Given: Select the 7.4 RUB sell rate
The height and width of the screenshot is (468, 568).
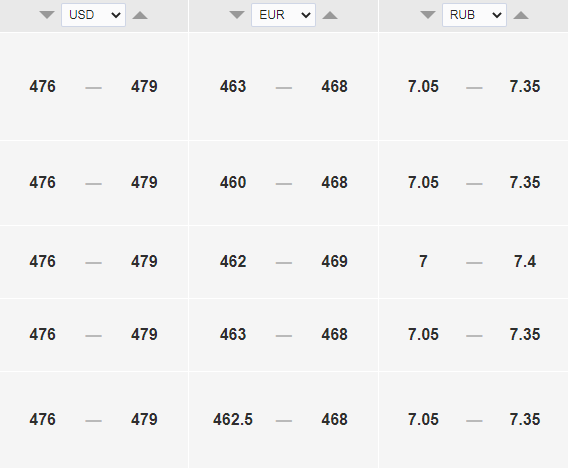Looking at the screenshot, I should 525,262.
